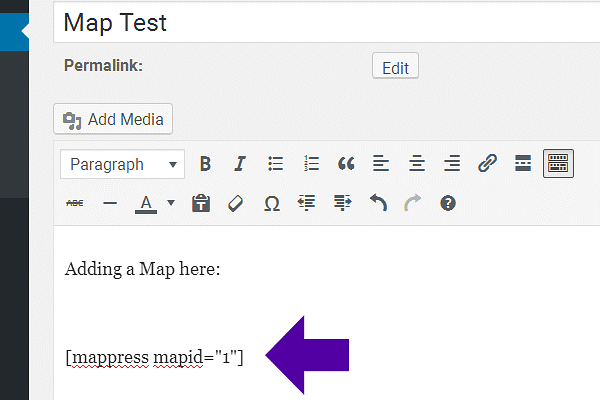Toggle strikethrough formatting
Screen dimensions: 600x400
coord(75,203)
